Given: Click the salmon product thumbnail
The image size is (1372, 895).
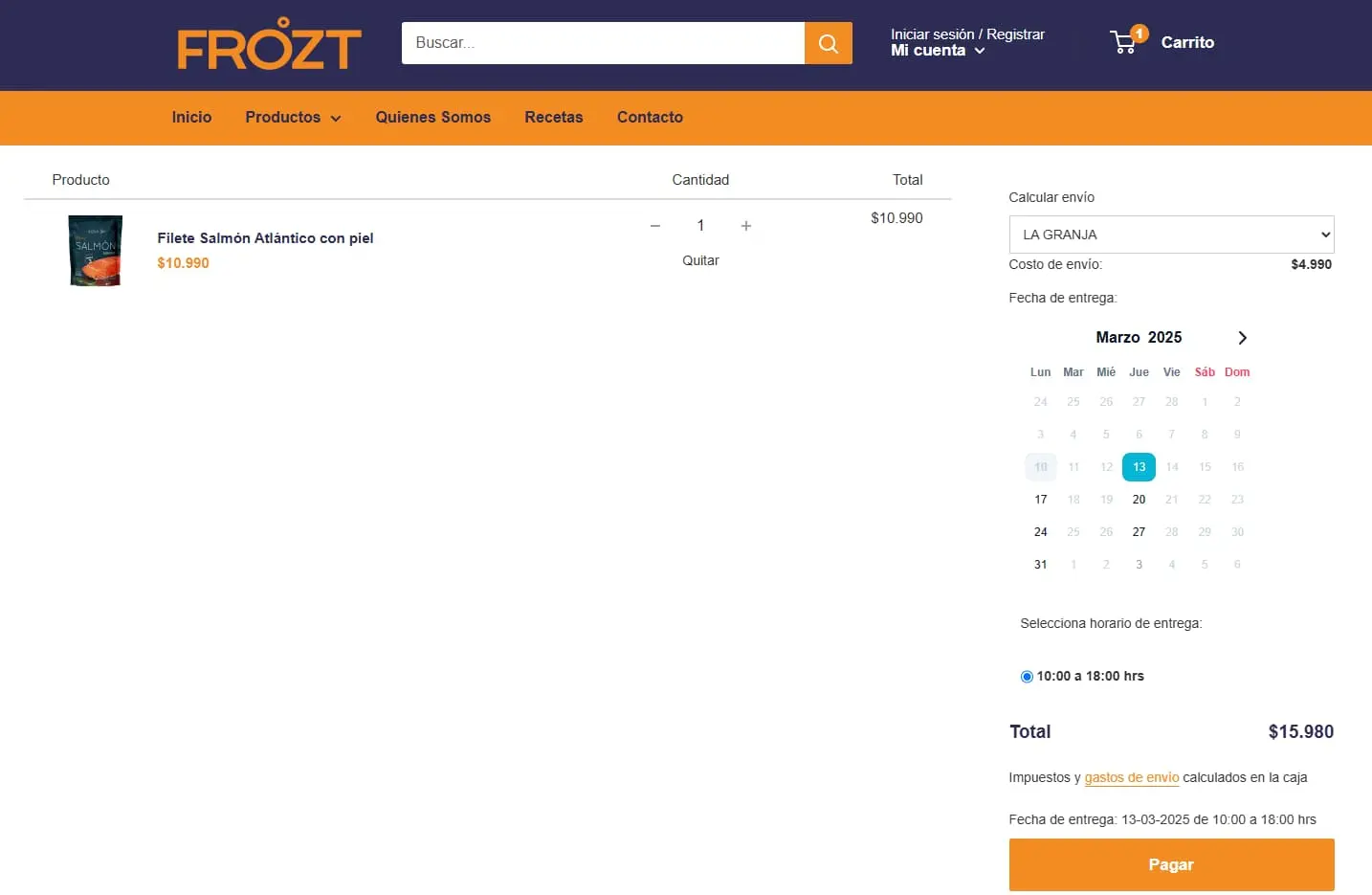Looking at the screenshot, I should click(x=95, y=250).
